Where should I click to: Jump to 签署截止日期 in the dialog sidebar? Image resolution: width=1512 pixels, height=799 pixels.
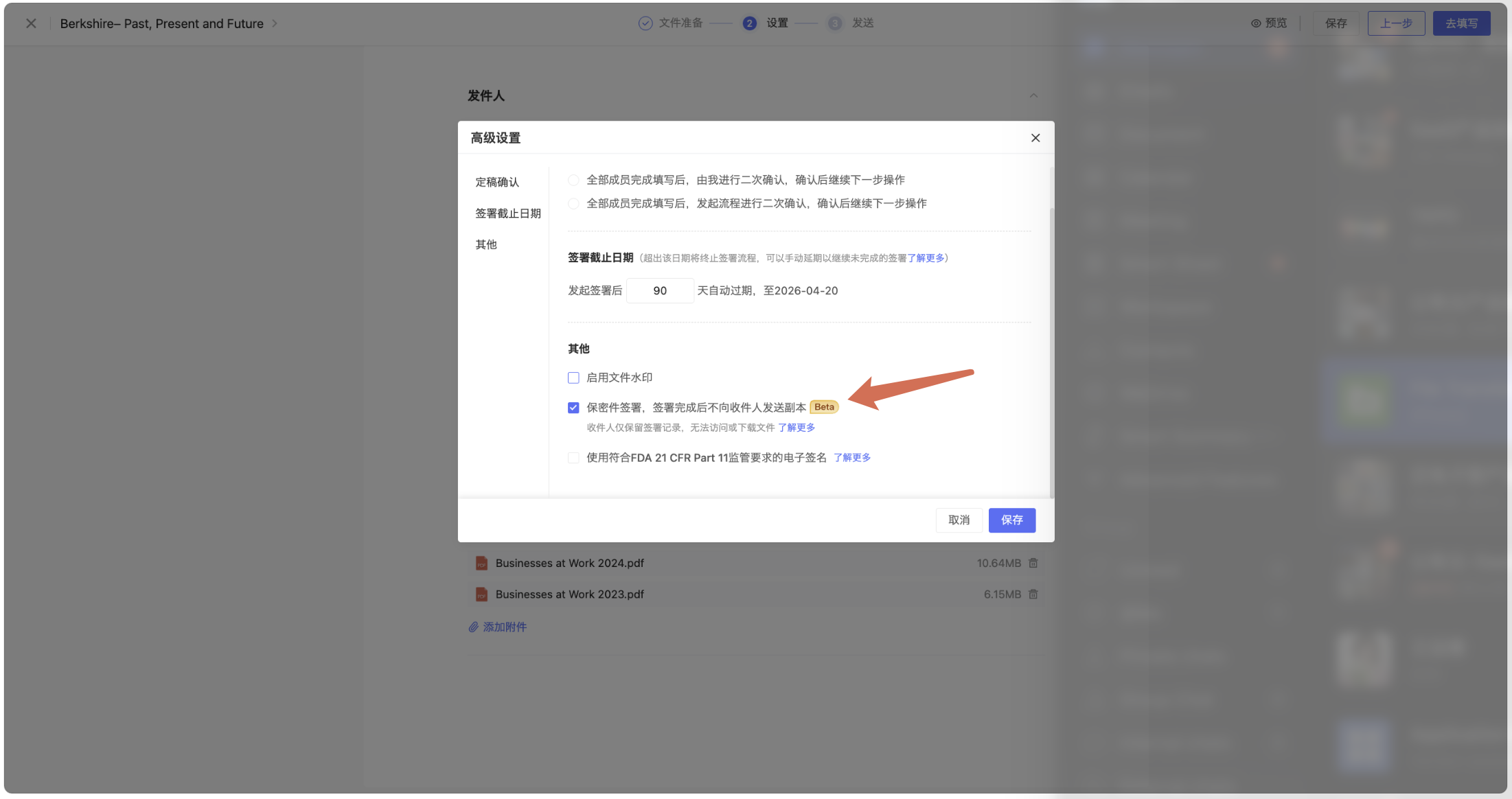tap(508, 213)
